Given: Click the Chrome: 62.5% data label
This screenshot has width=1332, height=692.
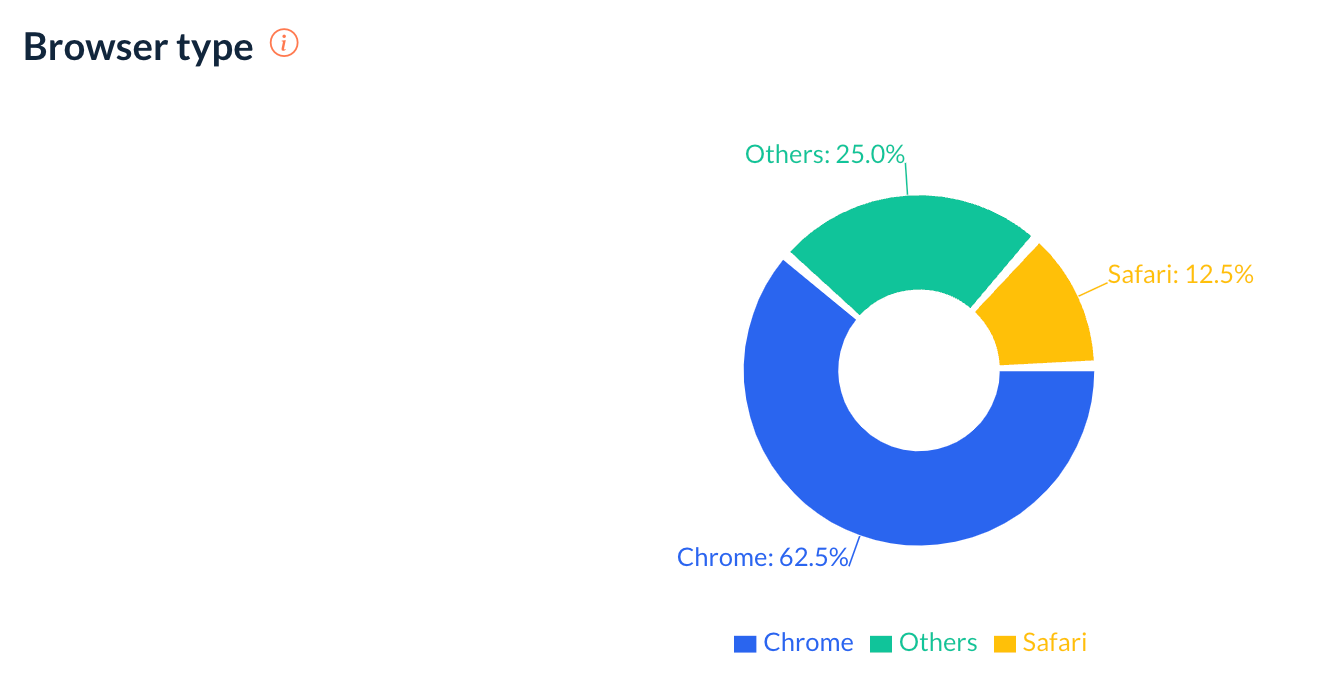Looking at the screenshot, I should pos(763,557).
